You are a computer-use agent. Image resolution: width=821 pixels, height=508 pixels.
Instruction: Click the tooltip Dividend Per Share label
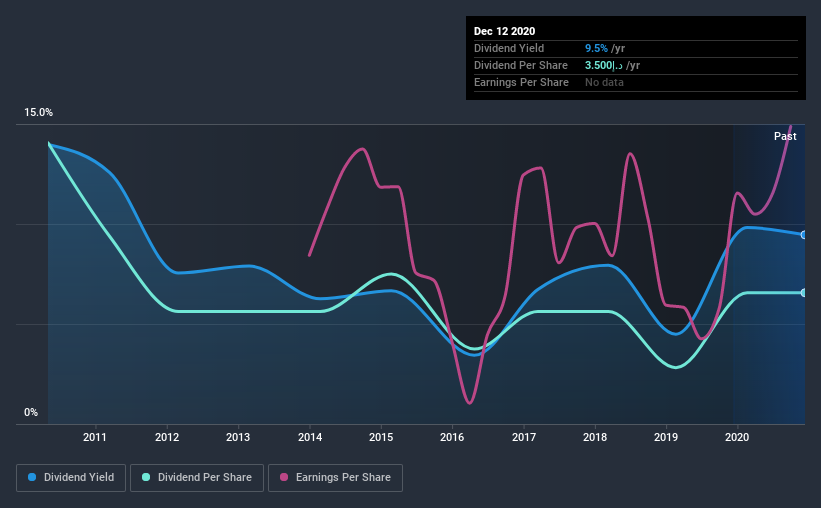pyautogui.click(x=521, y=65)
